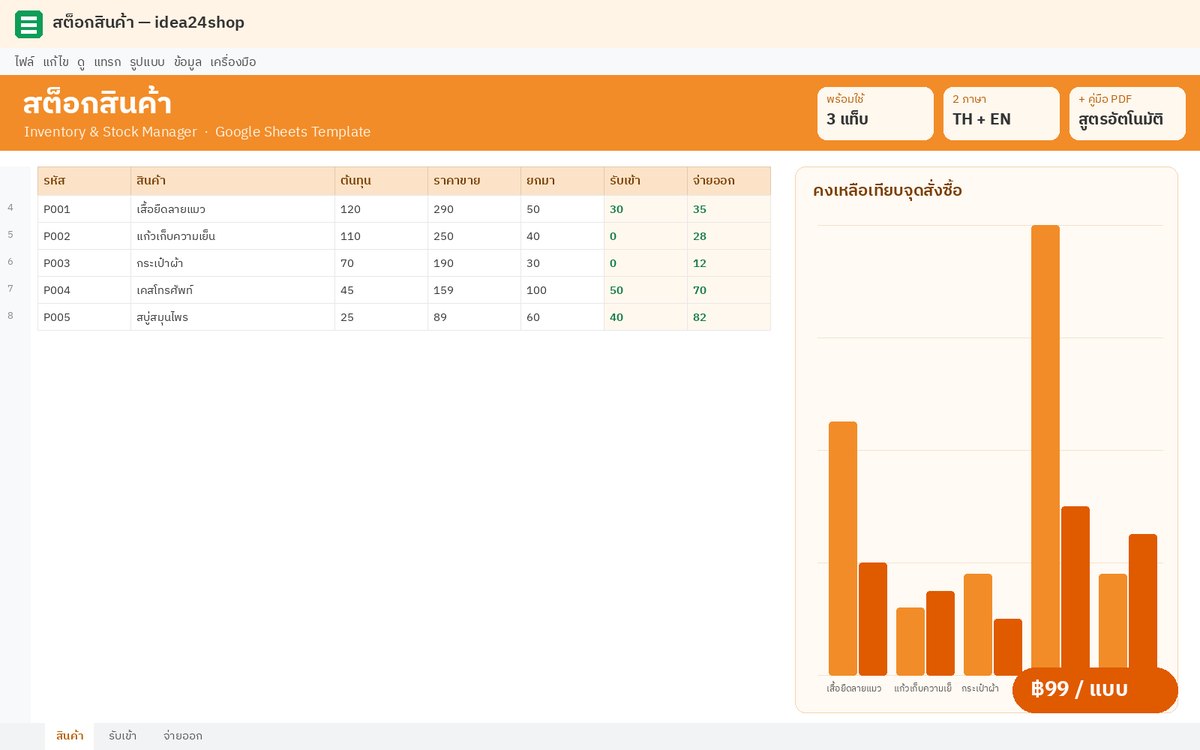Select จ่ายออก cell 35 in row P001
The height and width of the screenshot is (750, 1200).
(729, 209)
